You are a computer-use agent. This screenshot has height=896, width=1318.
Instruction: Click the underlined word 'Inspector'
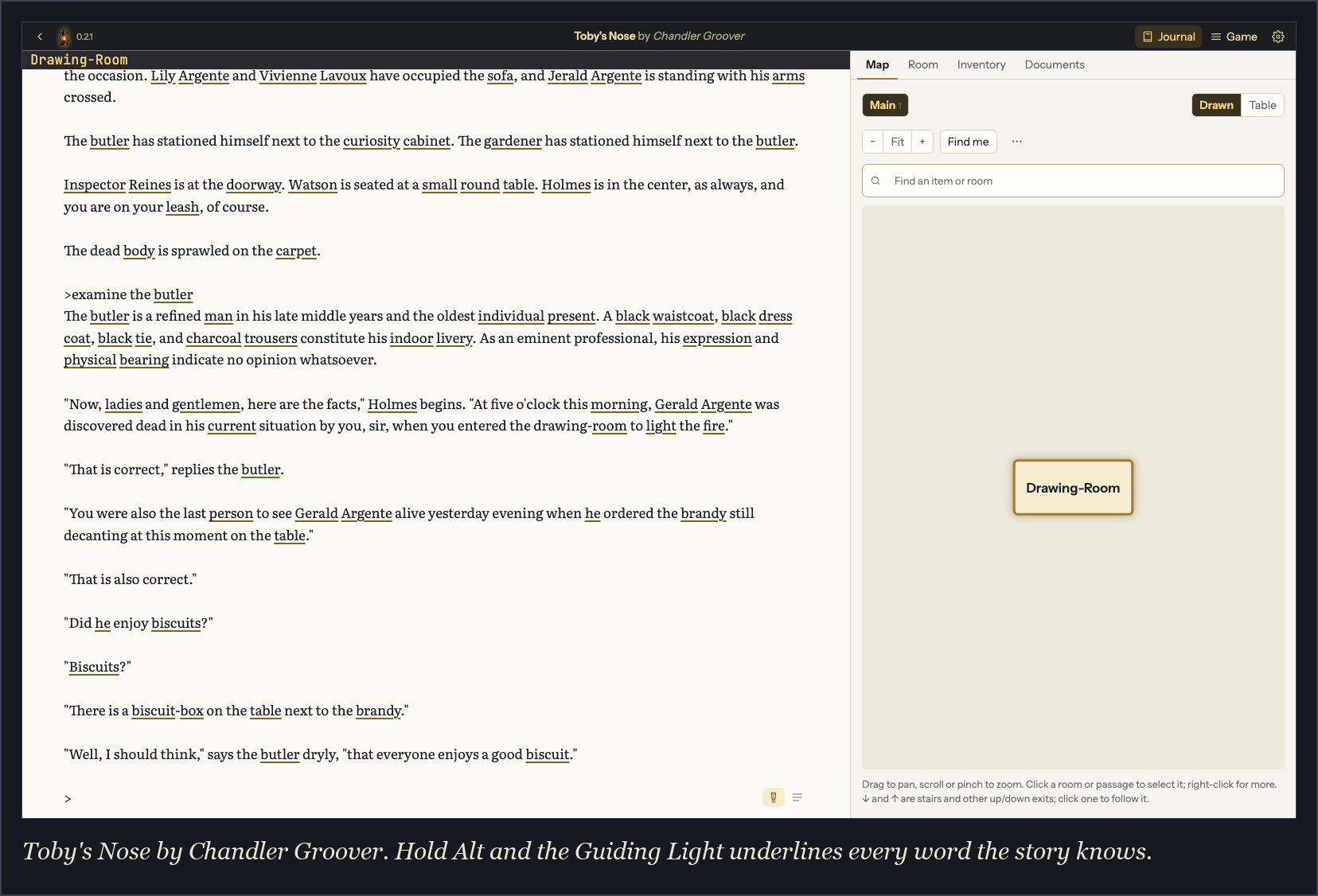(x=95, y=185)
